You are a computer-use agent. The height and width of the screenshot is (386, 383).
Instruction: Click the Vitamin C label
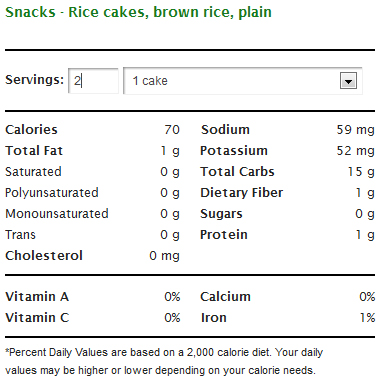click(37, 317)
